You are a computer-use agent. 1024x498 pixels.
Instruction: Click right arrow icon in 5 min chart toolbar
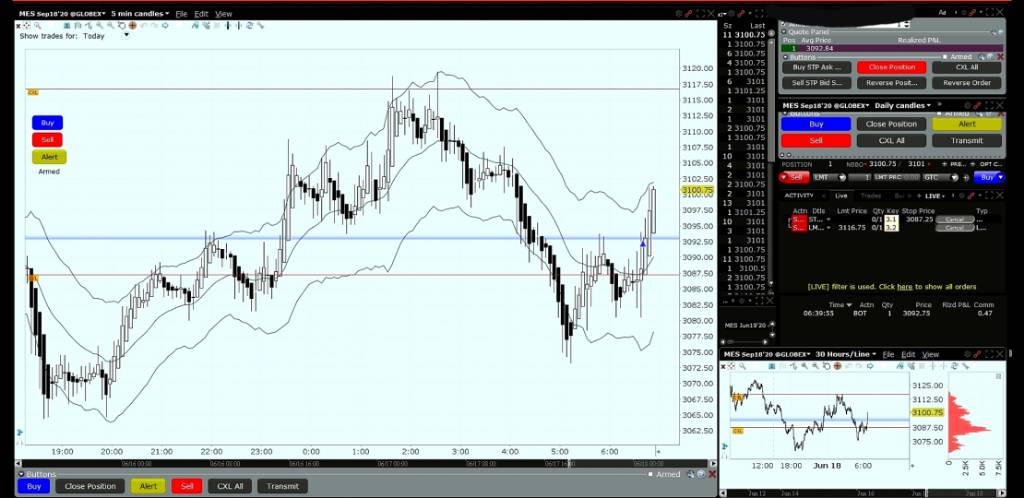pos(165,25)
